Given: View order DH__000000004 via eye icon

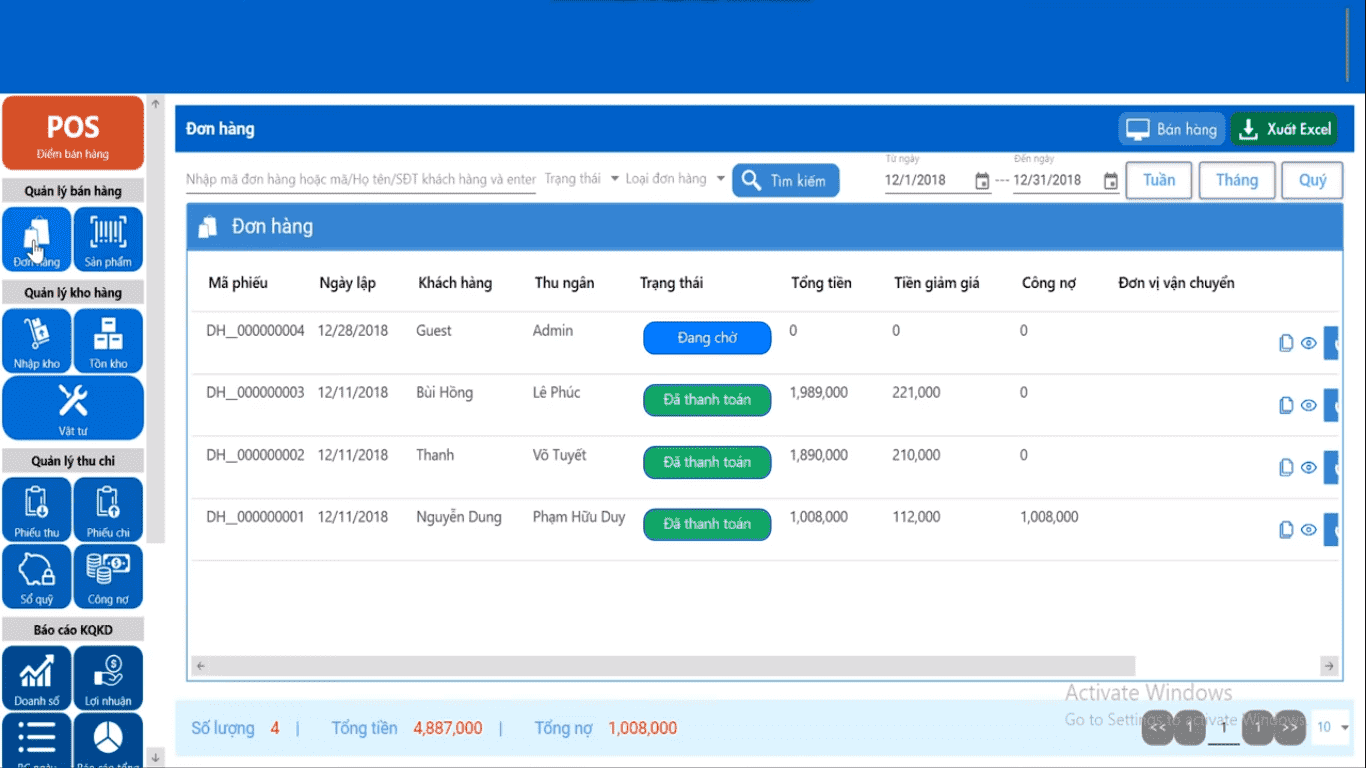Looking at the screenshot, I should (1309, 343).
